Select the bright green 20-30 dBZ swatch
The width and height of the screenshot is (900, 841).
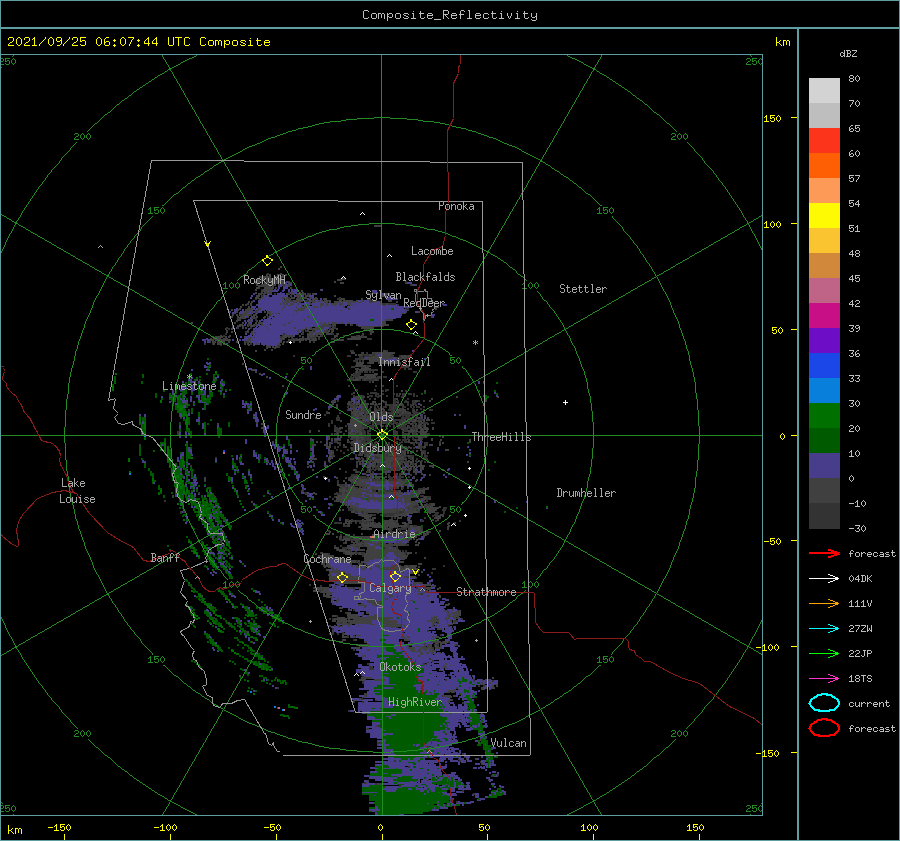824,416
